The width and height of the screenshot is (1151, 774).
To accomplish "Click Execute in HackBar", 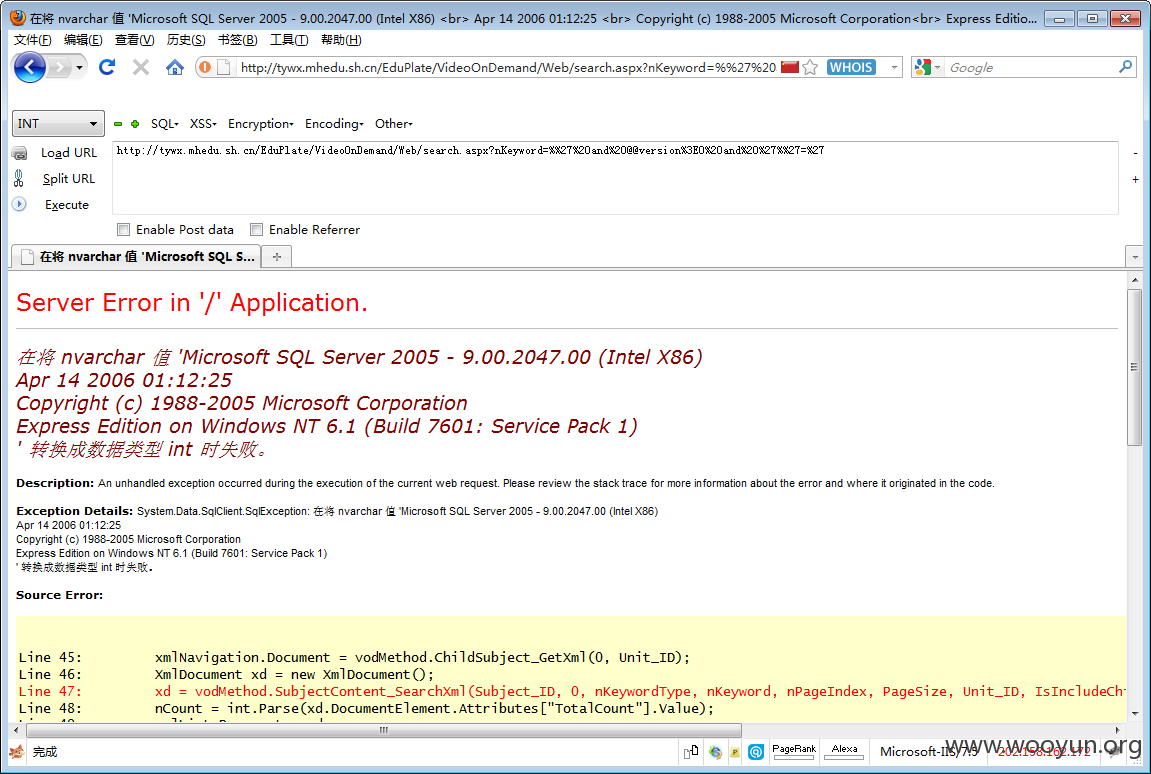I will [x=67, y=205].
